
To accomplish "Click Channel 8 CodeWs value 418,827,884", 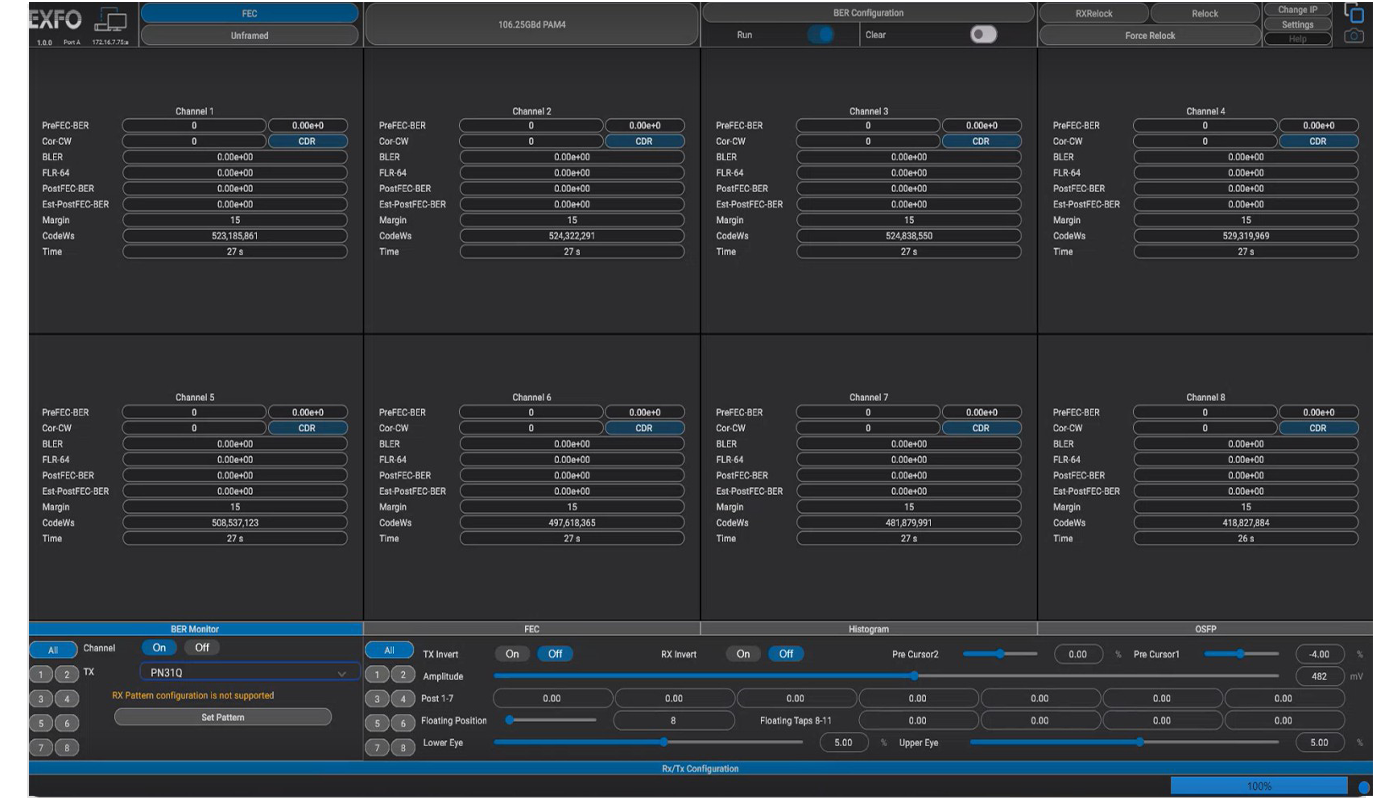I will pos(1246,523).
